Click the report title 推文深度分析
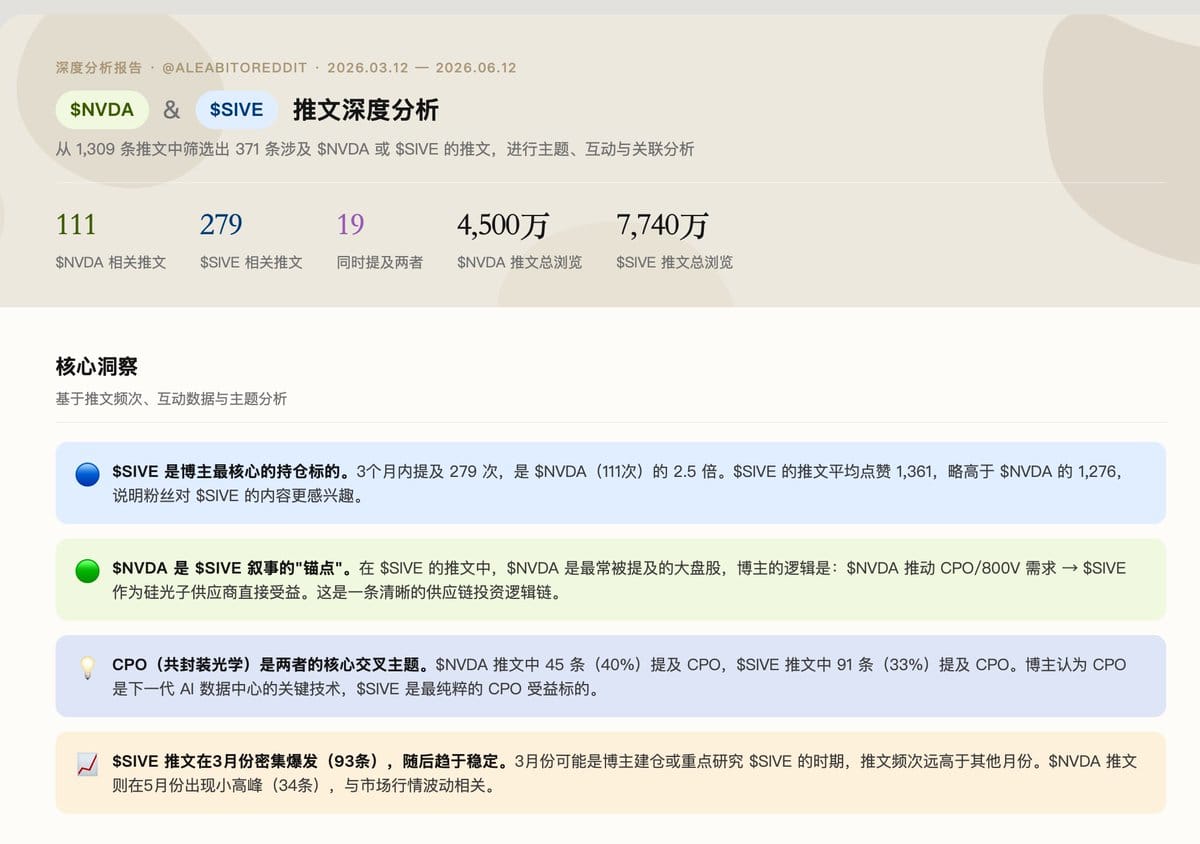The image size is (1200, 844). click(x=366, y=110)
